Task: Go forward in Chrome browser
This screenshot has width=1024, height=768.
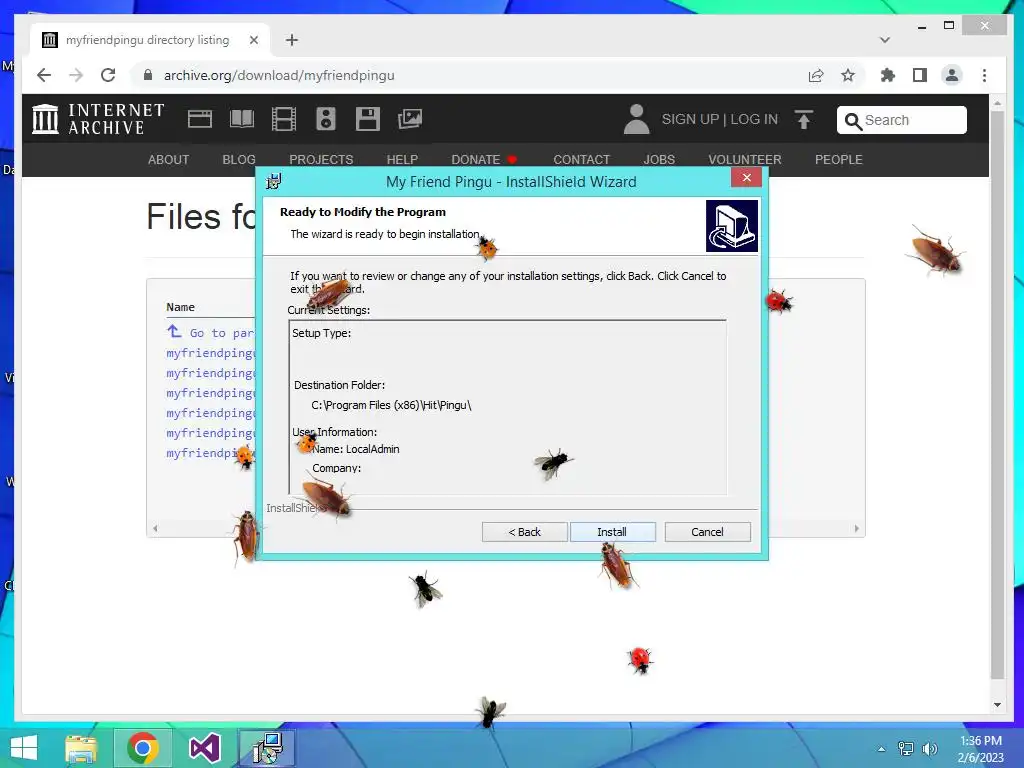Action: coord(76,75)
